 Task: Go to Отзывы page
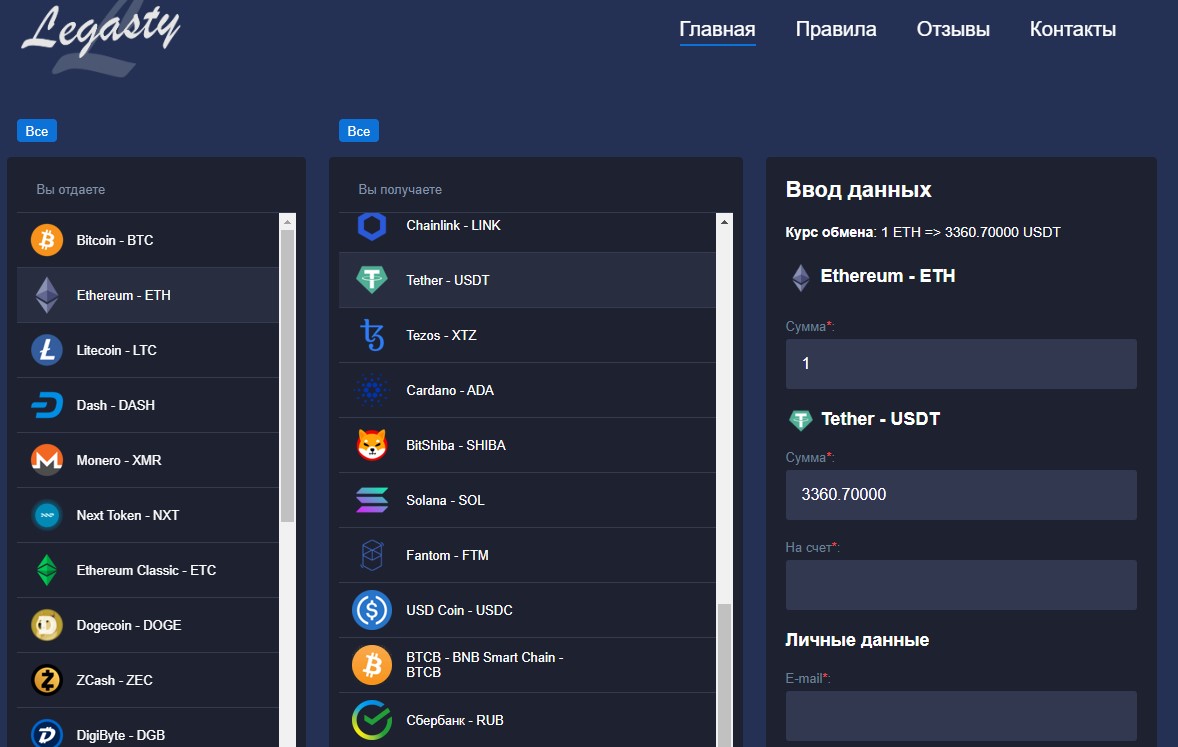point(953,29)
